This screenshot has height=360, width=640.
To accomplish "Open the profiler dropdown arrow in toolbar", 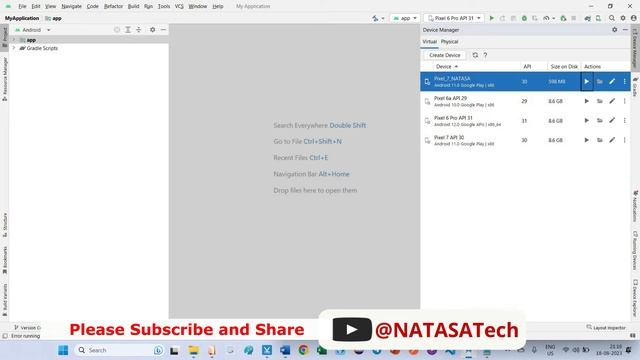I will click(553, 18).
